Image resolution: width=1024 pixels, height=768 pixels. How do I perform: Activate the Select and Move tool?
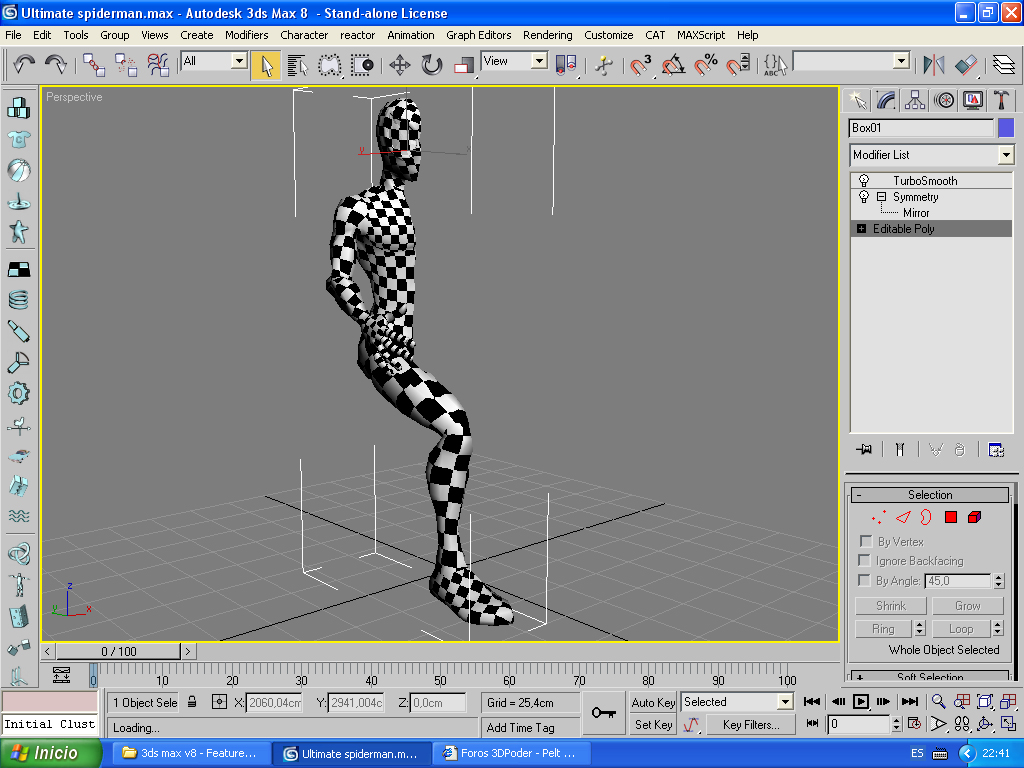coord(399,65)
